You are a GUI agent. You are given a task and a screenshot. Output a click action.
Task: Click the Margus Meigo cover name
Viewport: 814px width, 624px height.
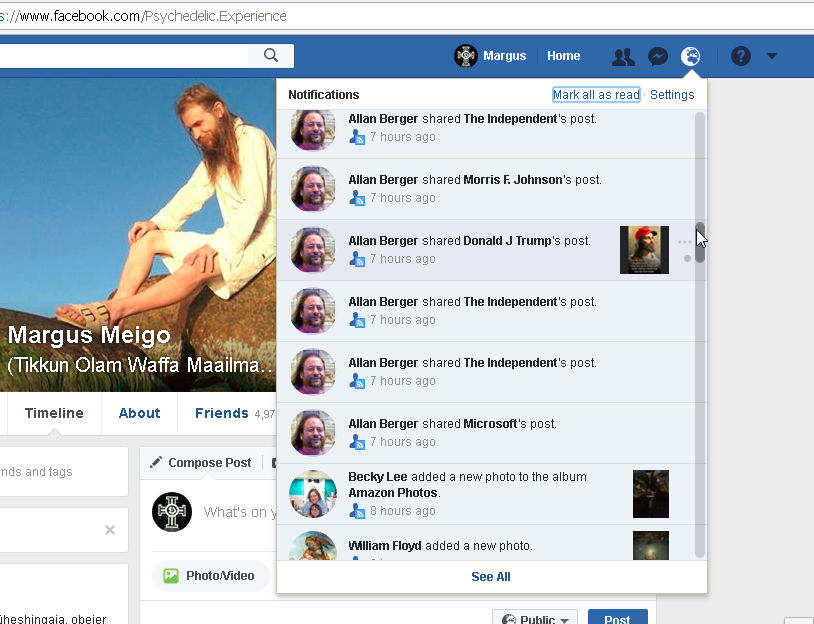coord(89,335)
